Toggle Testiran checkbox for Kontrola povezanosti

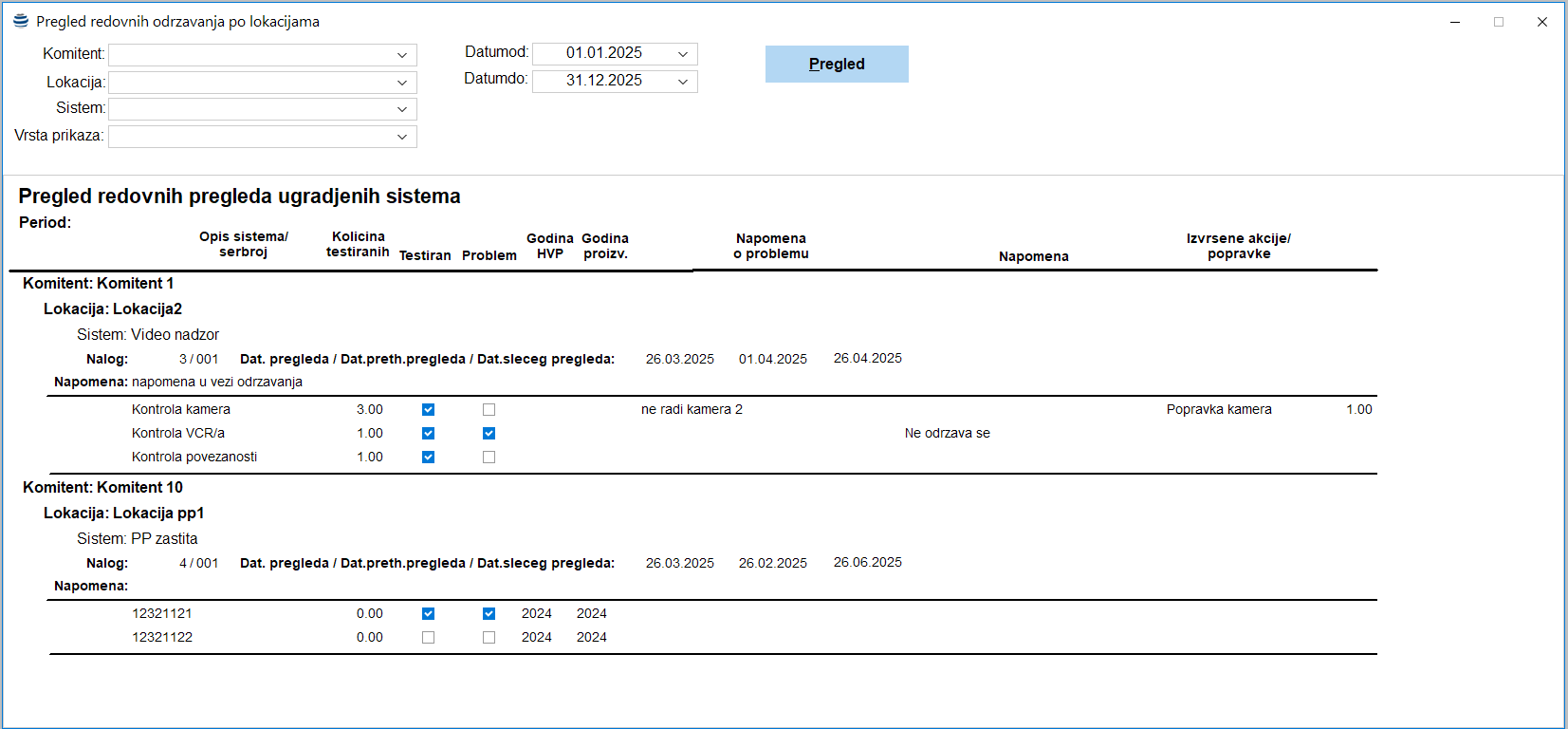click(428, 458)
